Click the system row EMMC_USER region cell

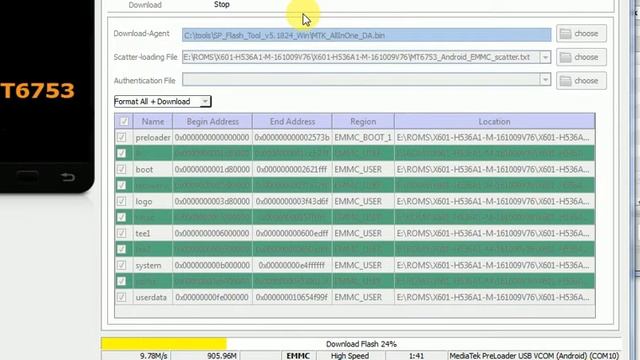[363, 265]
